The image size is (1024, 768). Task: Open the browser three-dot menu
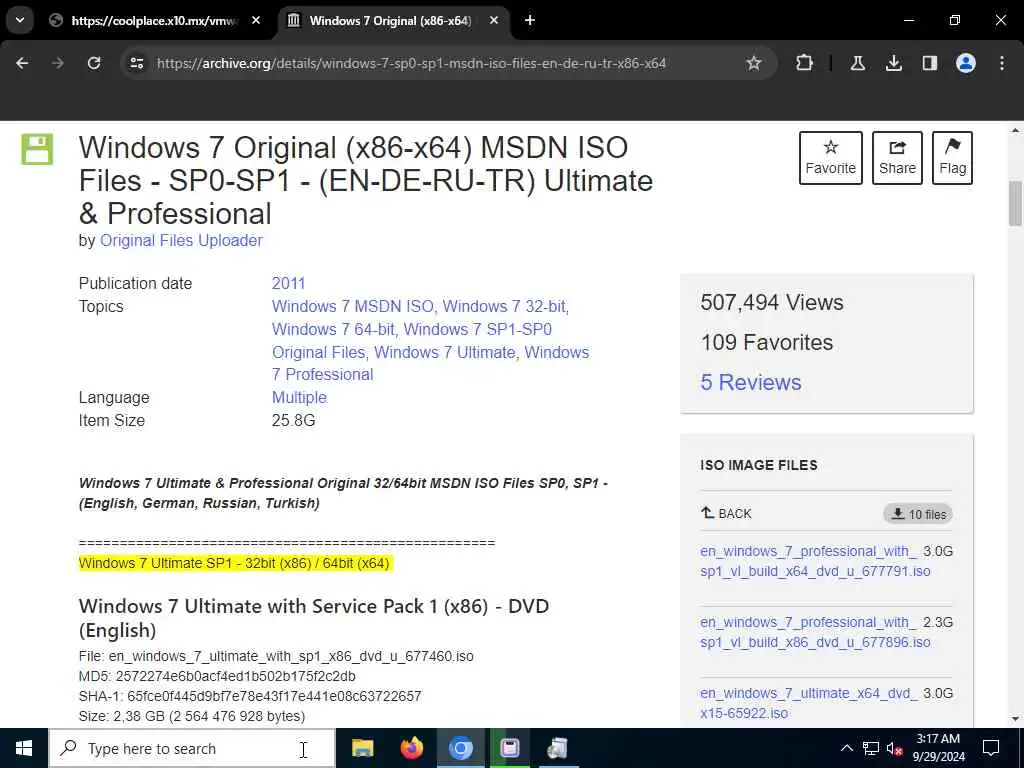pos(1002,63)
